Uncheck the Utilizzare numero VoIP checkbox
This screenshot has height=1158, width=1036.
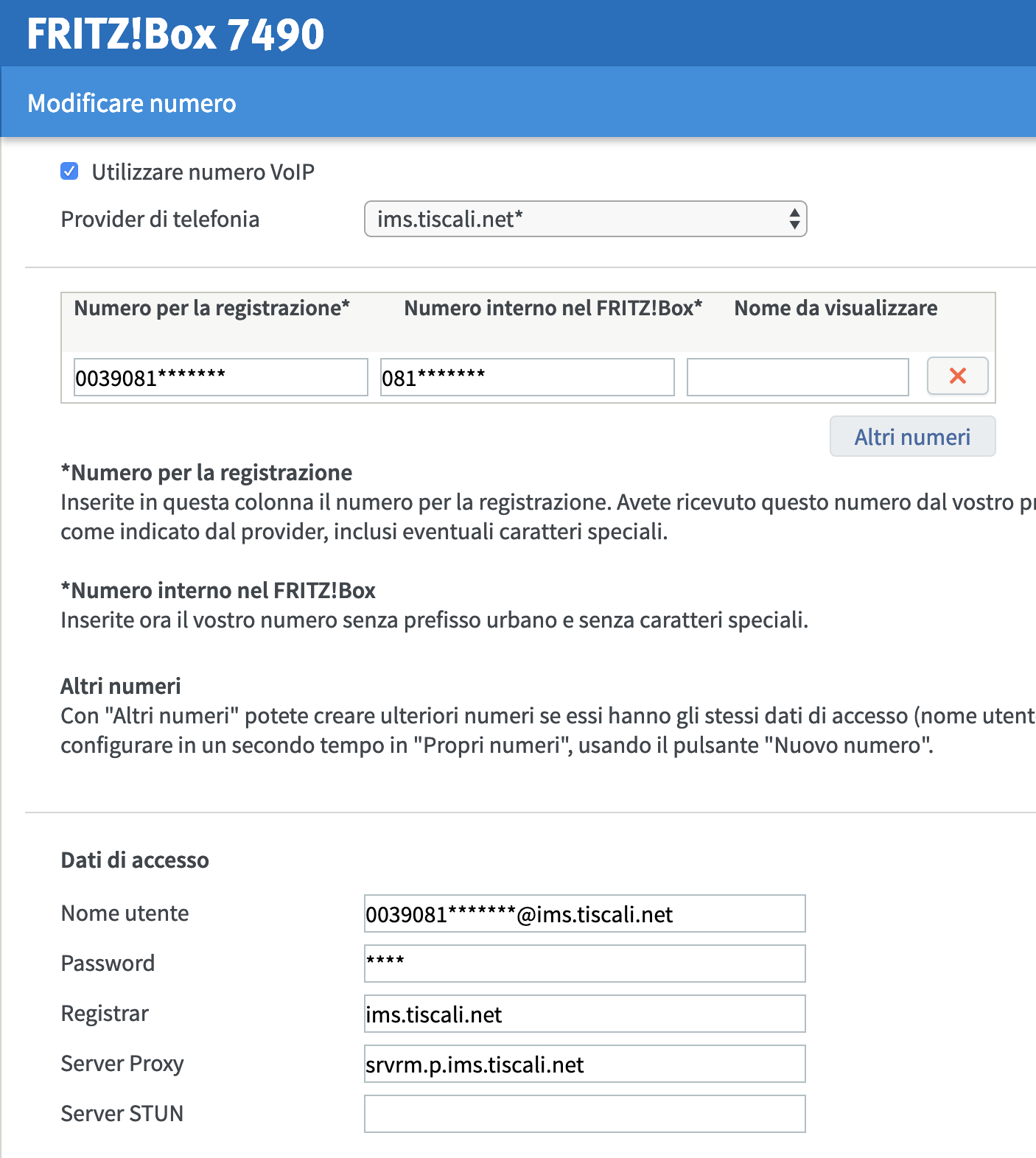tap(69, 172)
